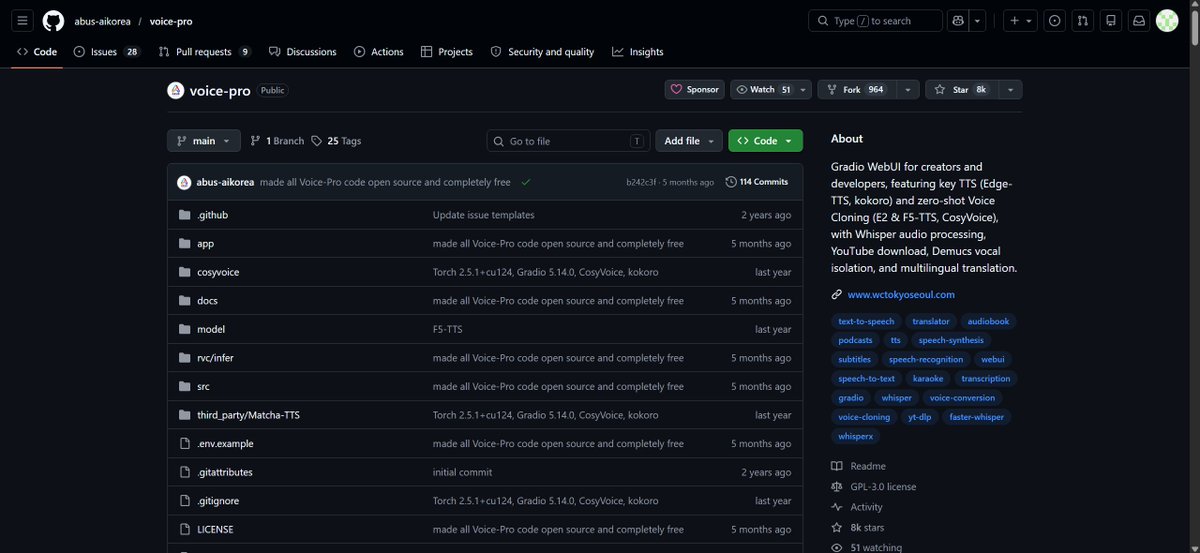Click the Go to file field
Viewport: 1200px width, 553px height.
pyautogui.click(x=569, y=141)
